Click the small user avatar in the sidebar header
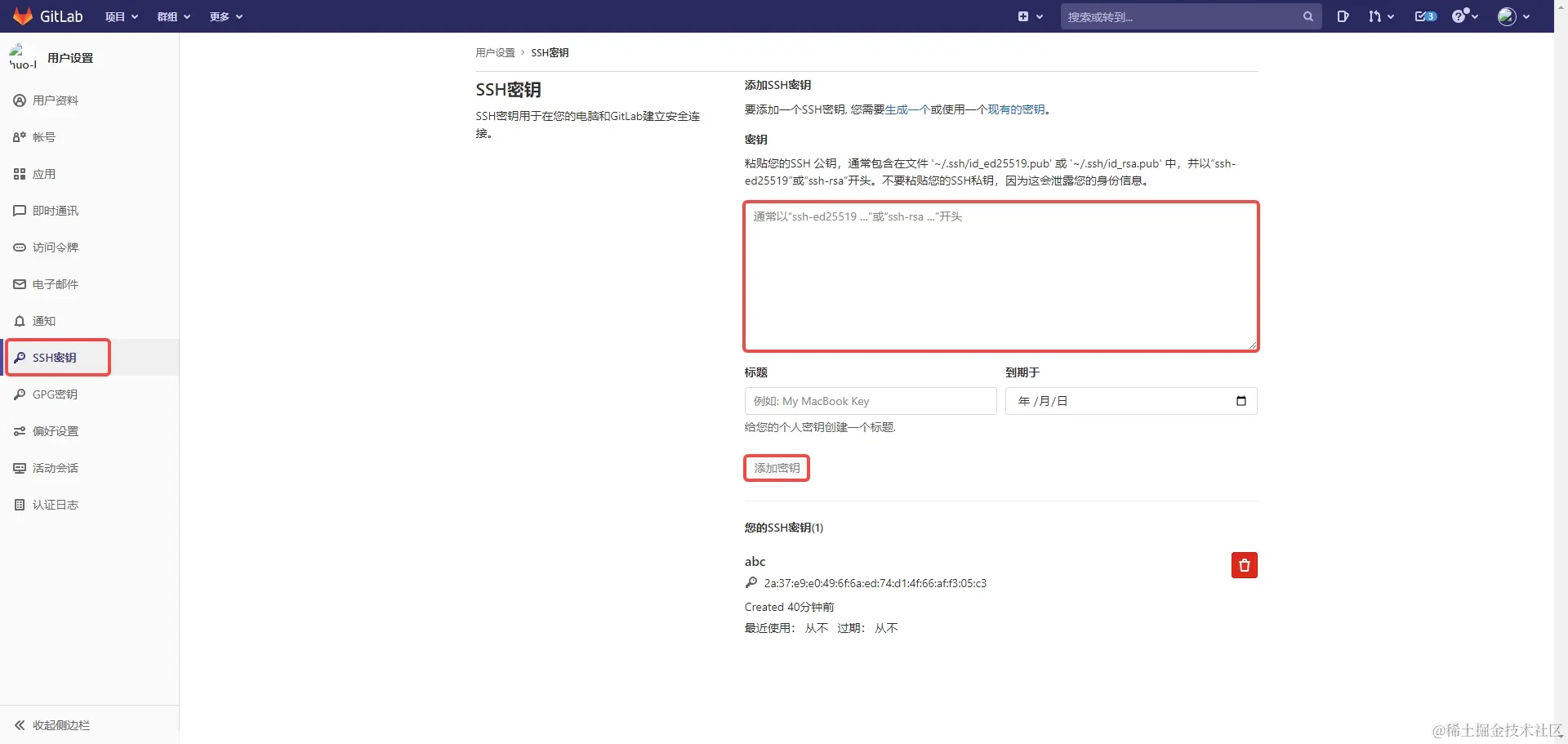This screenshot has height=744, width=1568. click(x=23, y=58)
